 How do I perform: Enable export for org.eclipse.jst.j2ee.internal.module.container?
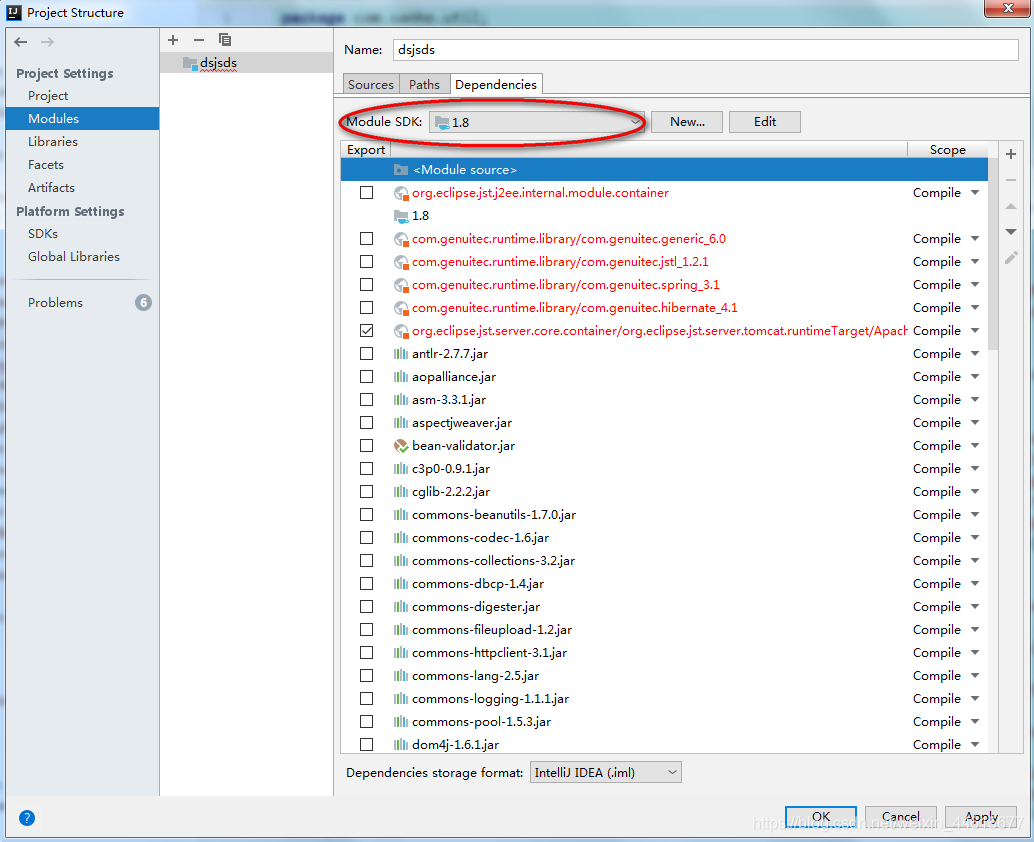[x=367, y=193]
